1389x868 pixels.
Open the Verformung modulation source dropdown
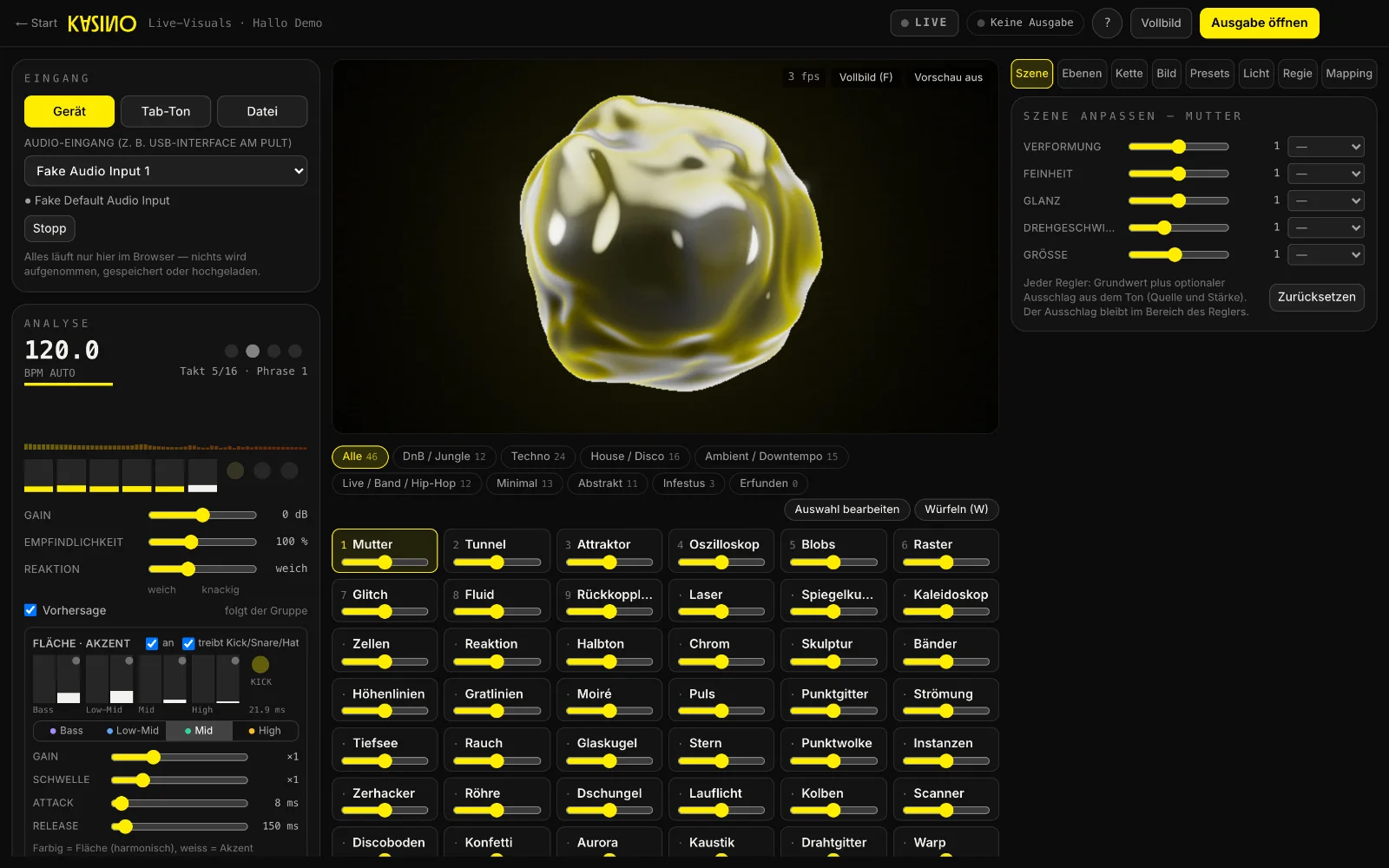point(1326,147)
